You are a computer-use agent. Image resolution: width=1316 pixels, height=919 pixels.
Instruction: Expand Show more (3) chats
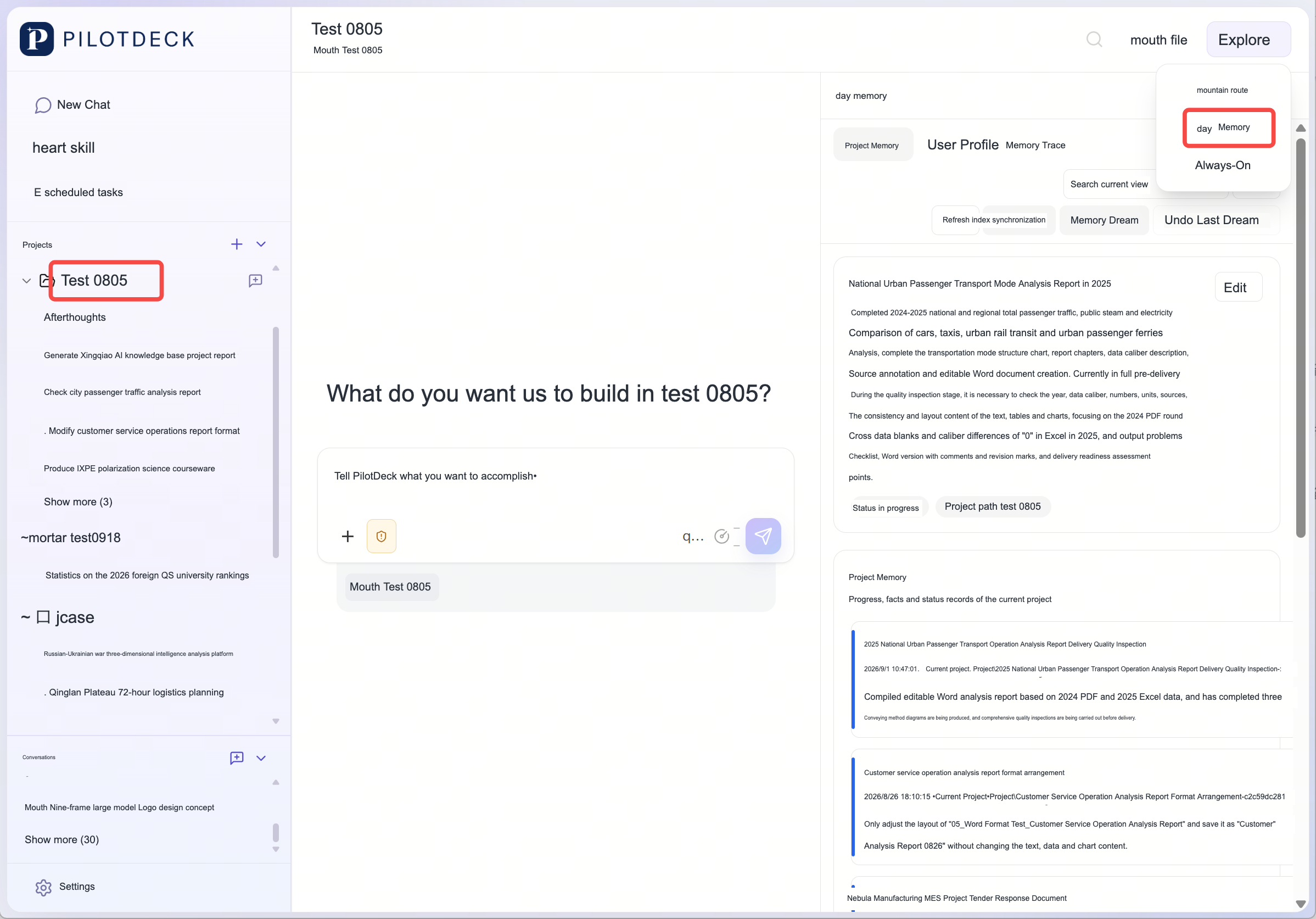tap(78, 502)
